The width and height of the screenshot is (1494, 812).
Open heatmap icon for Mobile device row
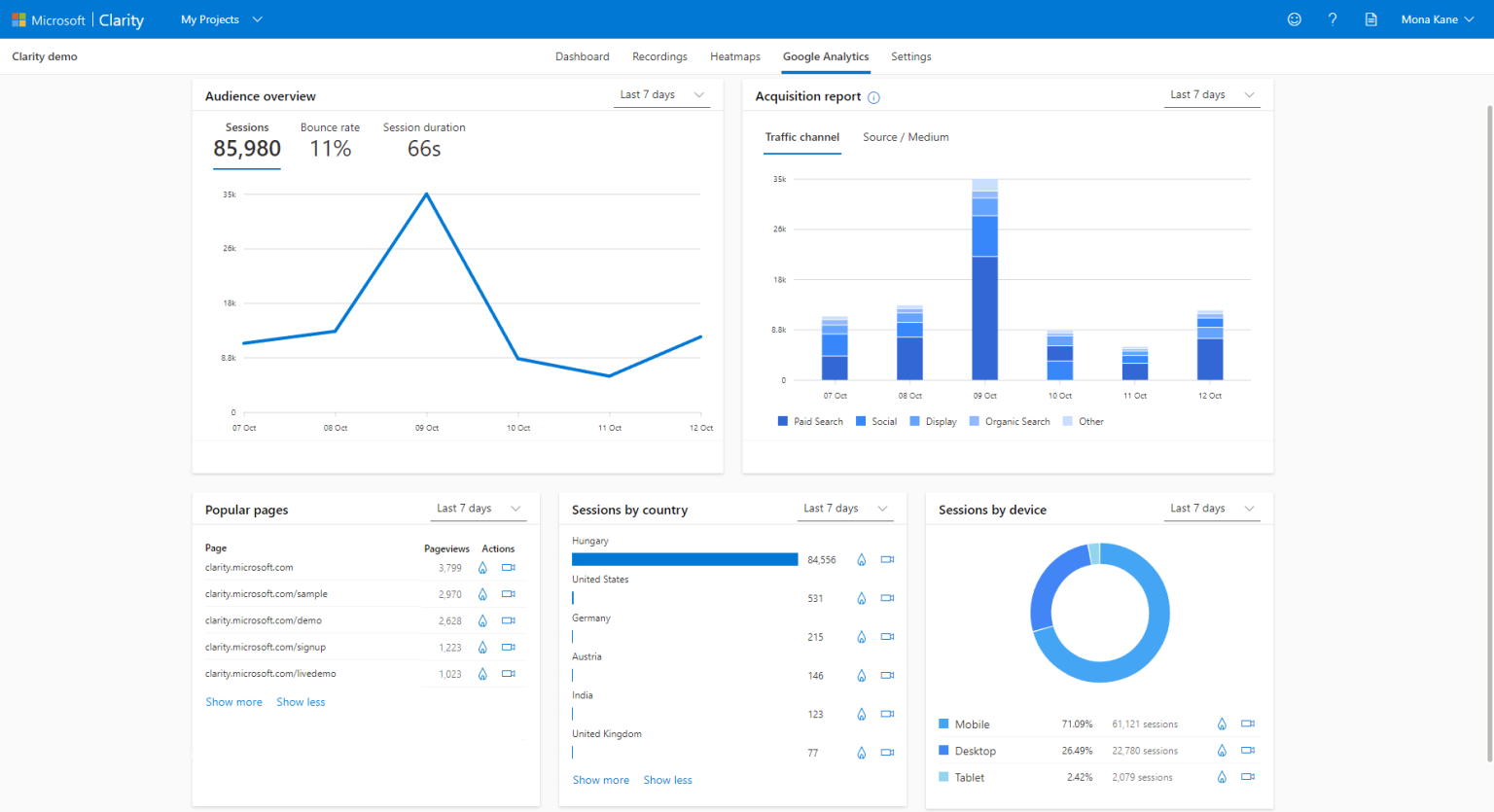1222,724
